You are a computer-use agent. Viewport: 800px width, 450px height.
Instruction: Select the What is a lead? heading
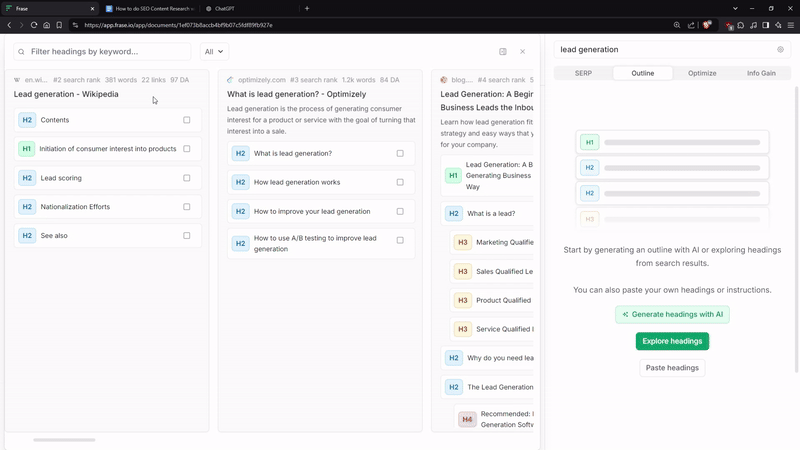pos(487,213)
